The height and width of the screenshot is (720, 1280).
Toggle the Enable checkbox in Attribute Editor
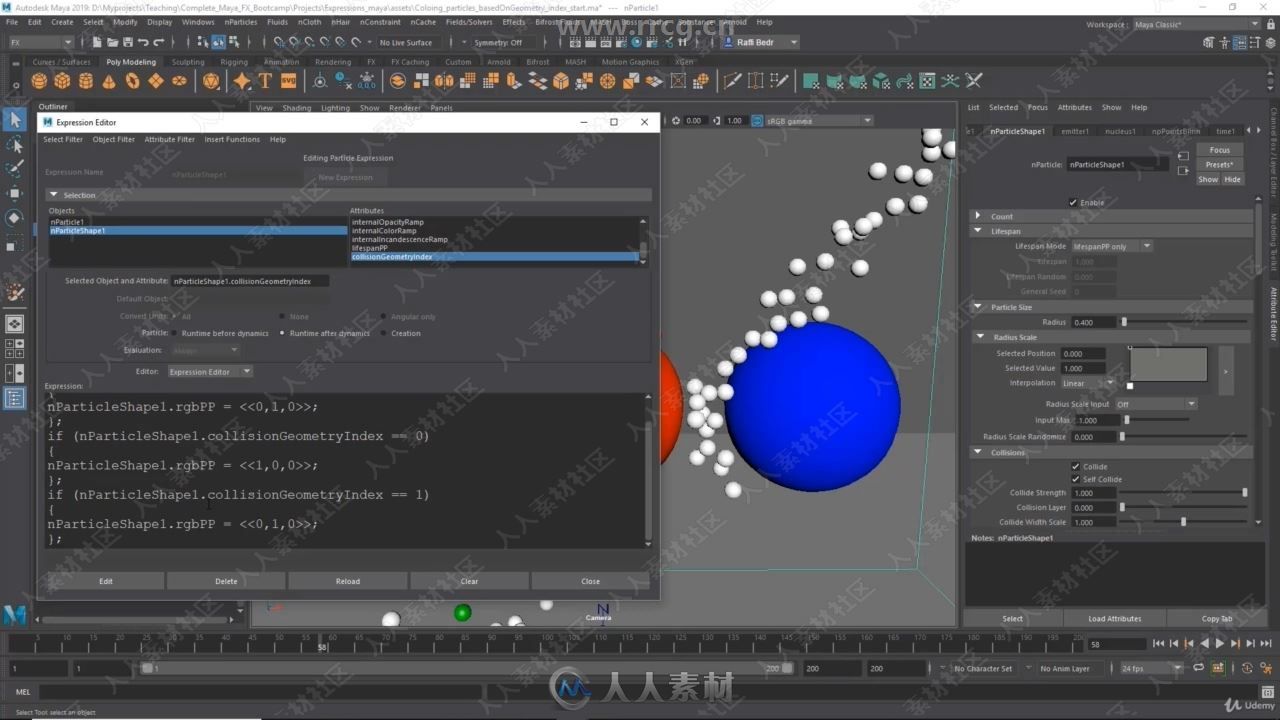coord(1073,202)
